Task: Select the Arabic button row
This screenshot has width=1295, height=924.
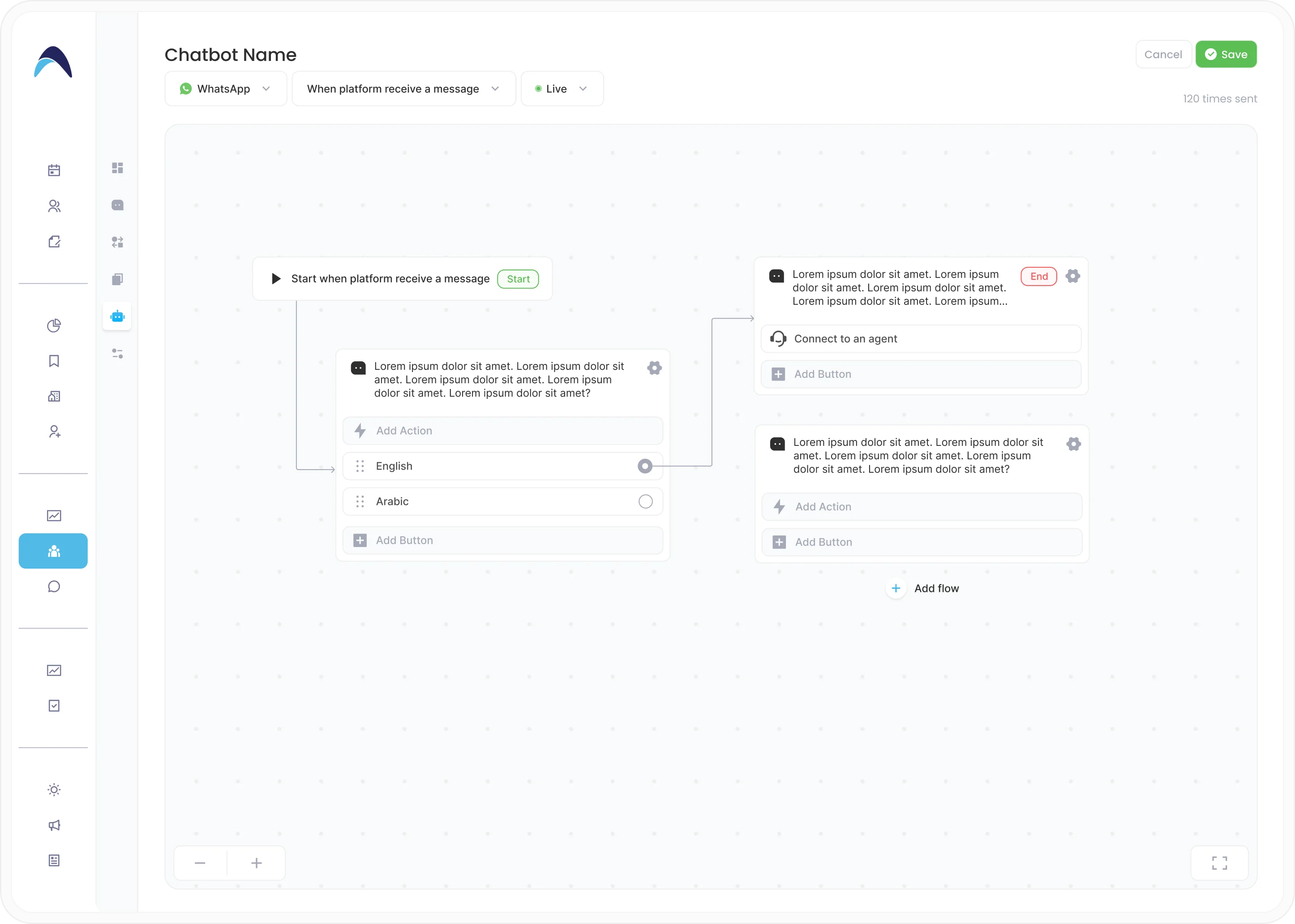Action: 502,501
